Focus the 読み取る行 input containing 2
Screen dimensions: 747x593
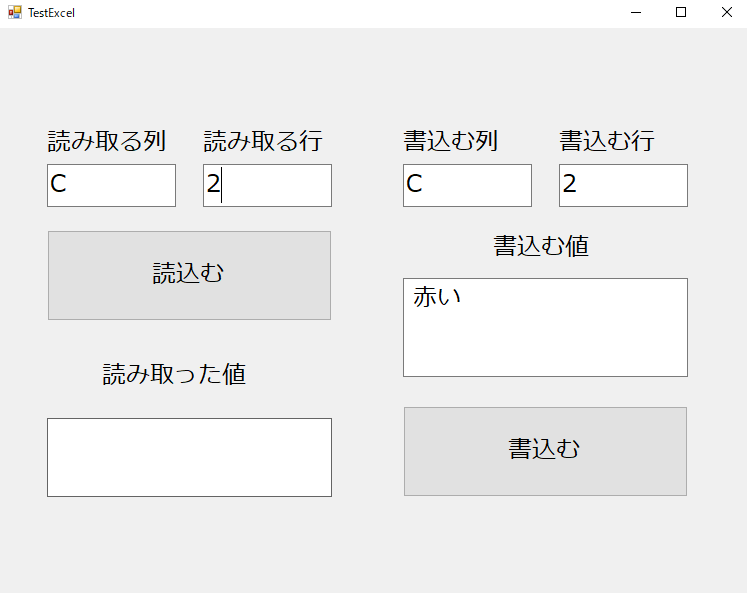(267, 185)
